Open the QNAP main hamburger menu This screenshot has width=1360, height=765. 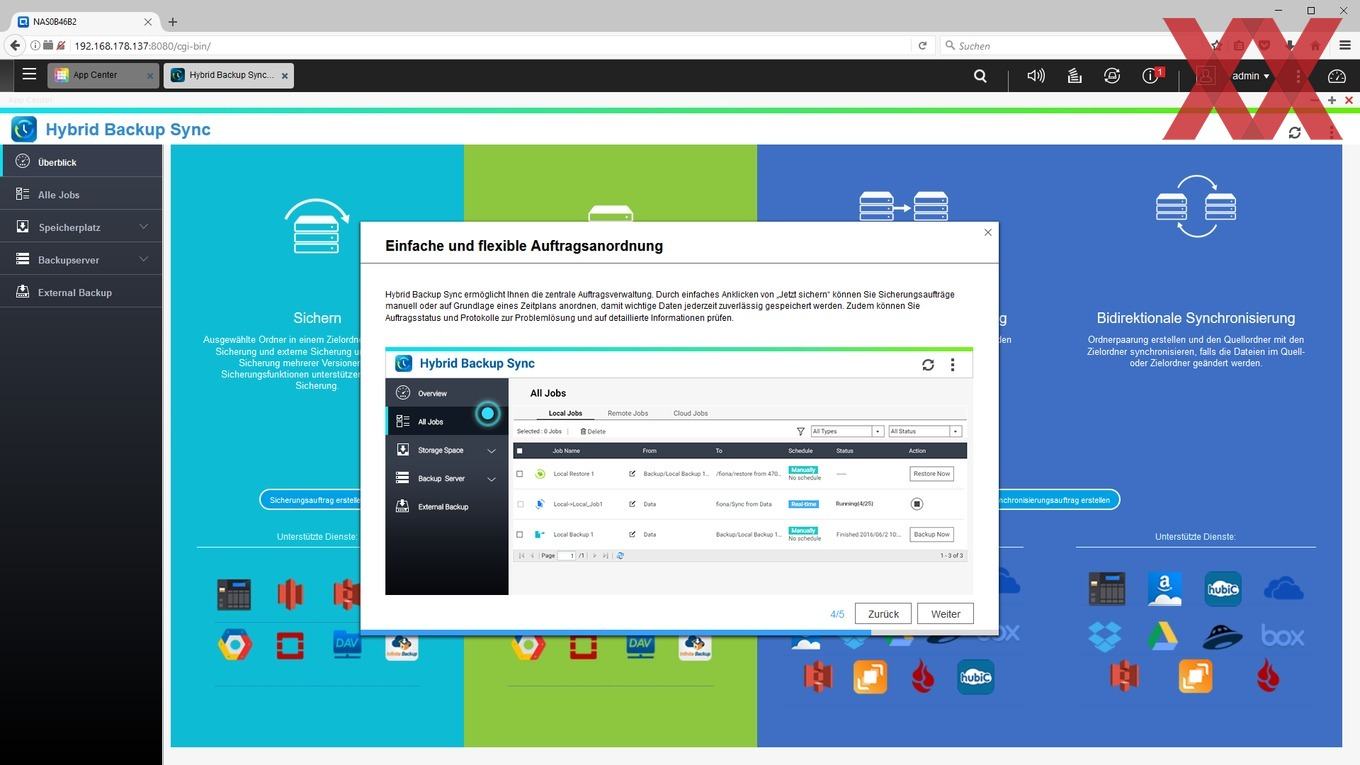[x=29, y=74]
